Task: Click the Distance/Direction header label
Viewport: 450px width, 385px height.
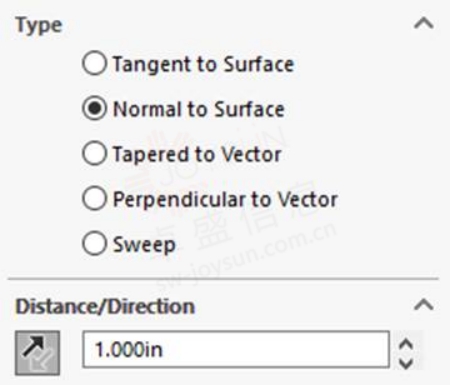Action: 105,306
